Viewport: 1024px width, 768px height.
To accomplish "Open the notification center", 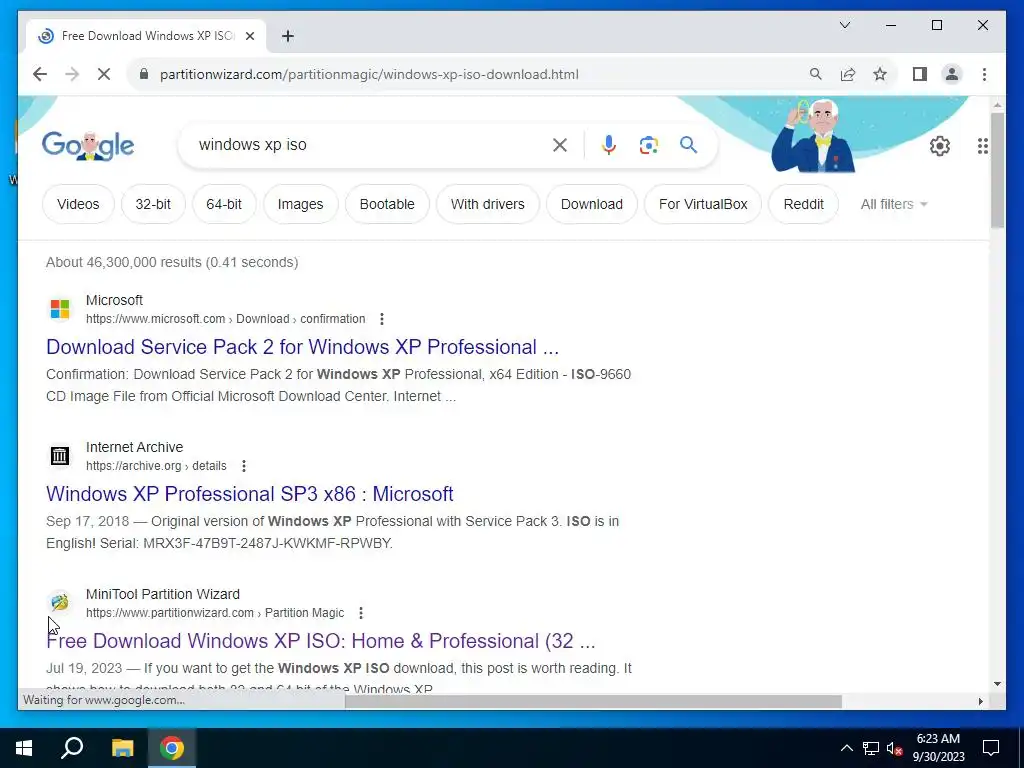I will click(x=991, y=748).
